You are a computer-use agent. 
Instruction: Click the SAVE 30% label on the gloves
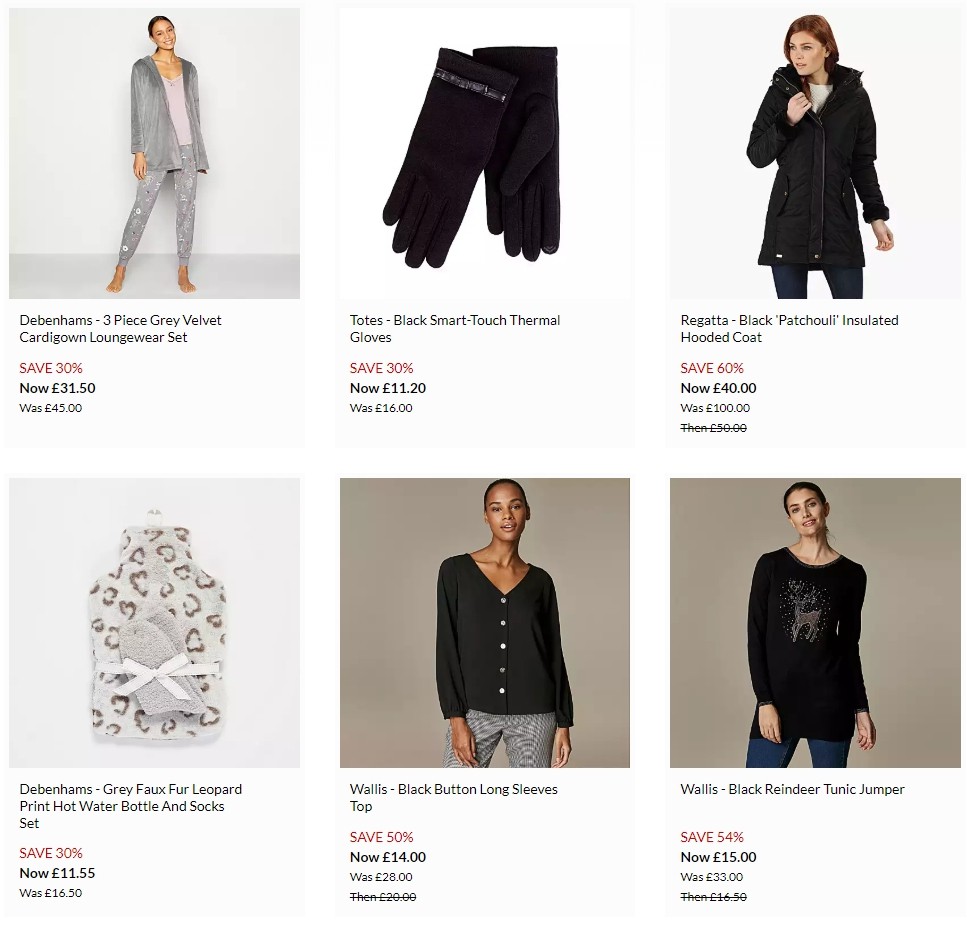pyautogui.click(x=381, y=368)
